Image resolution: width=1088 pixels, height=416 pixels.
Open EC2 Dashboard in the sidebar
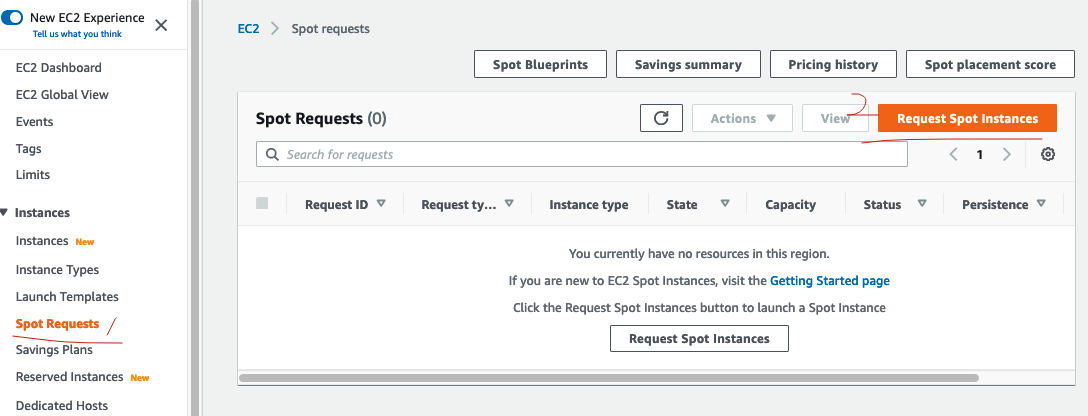click(59, 67)
